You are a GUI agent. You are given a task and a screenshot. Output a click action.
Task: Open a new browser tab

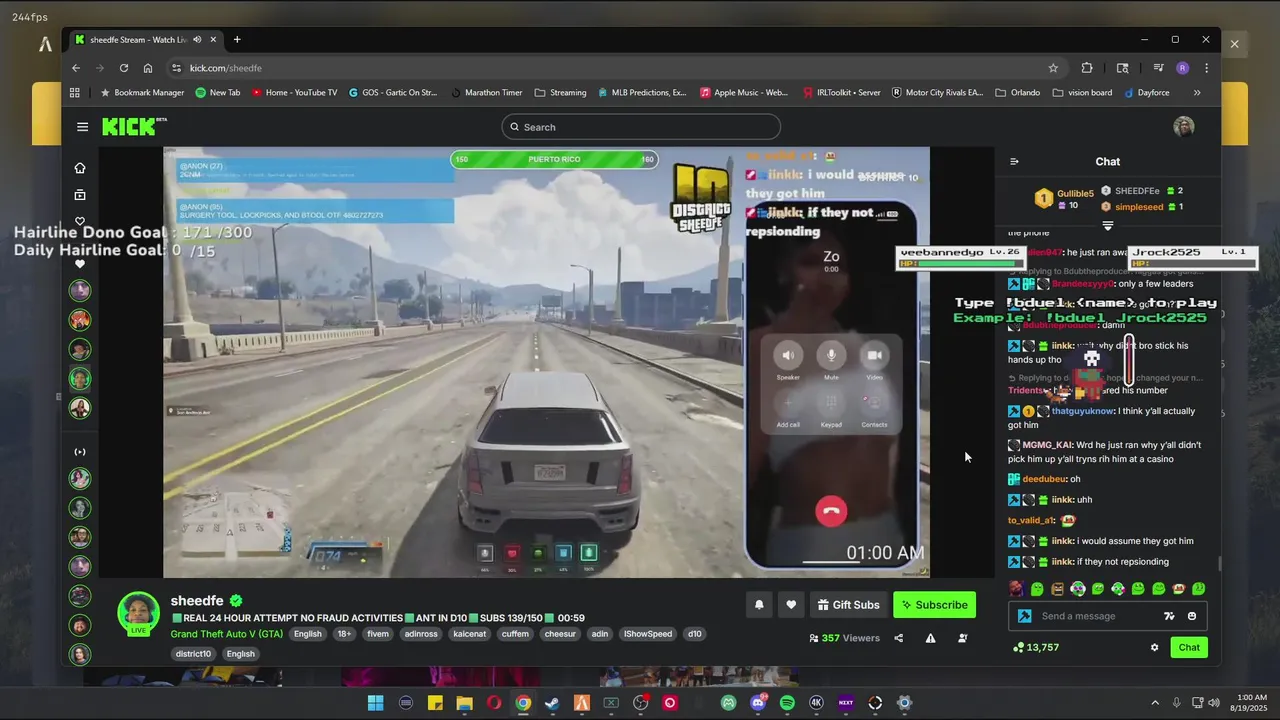(x=237, y=40)
